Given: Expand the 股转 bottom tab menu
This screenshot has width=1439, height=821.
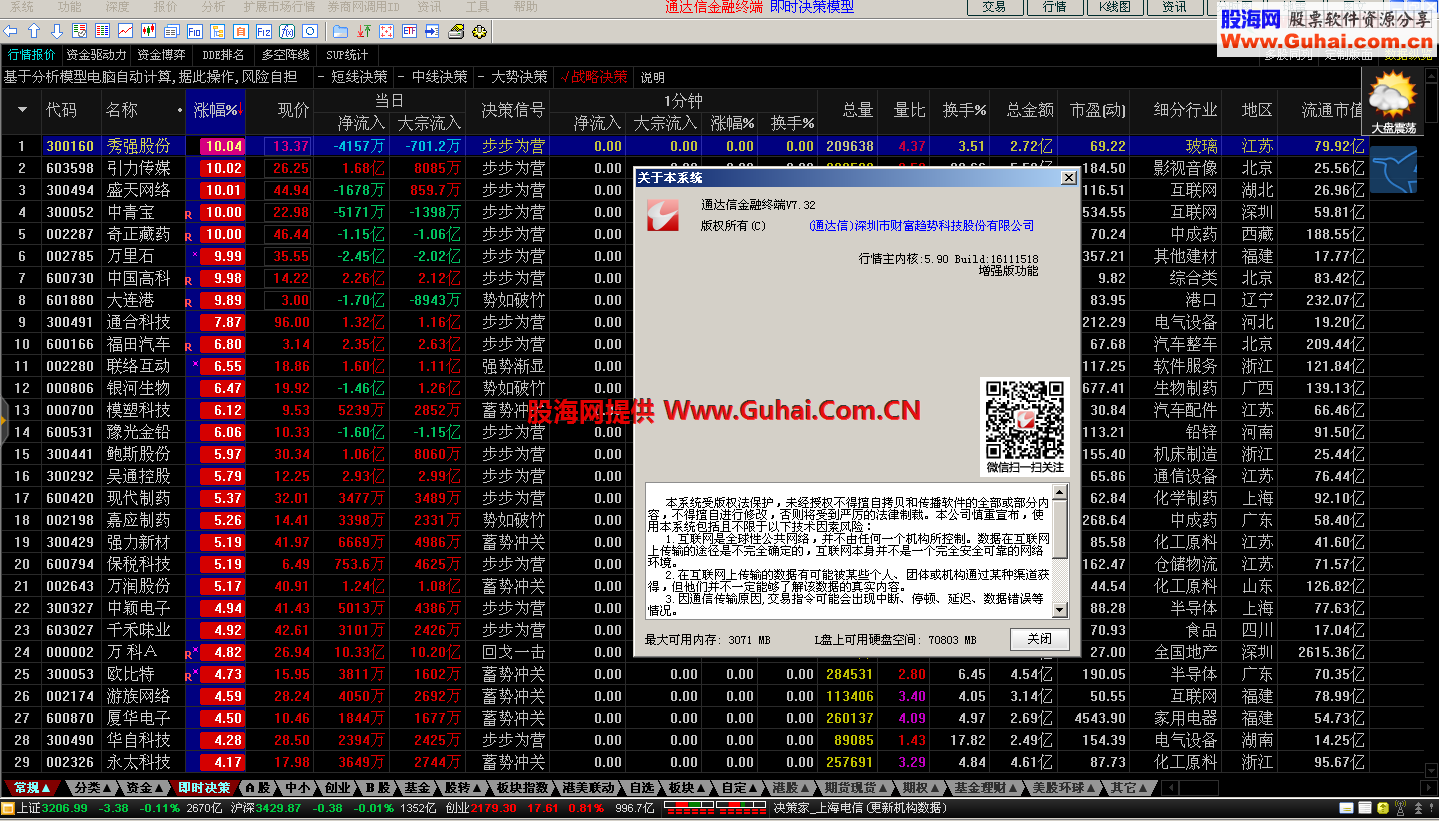Looking at the screenshot, I should click(x=464, y=788).
